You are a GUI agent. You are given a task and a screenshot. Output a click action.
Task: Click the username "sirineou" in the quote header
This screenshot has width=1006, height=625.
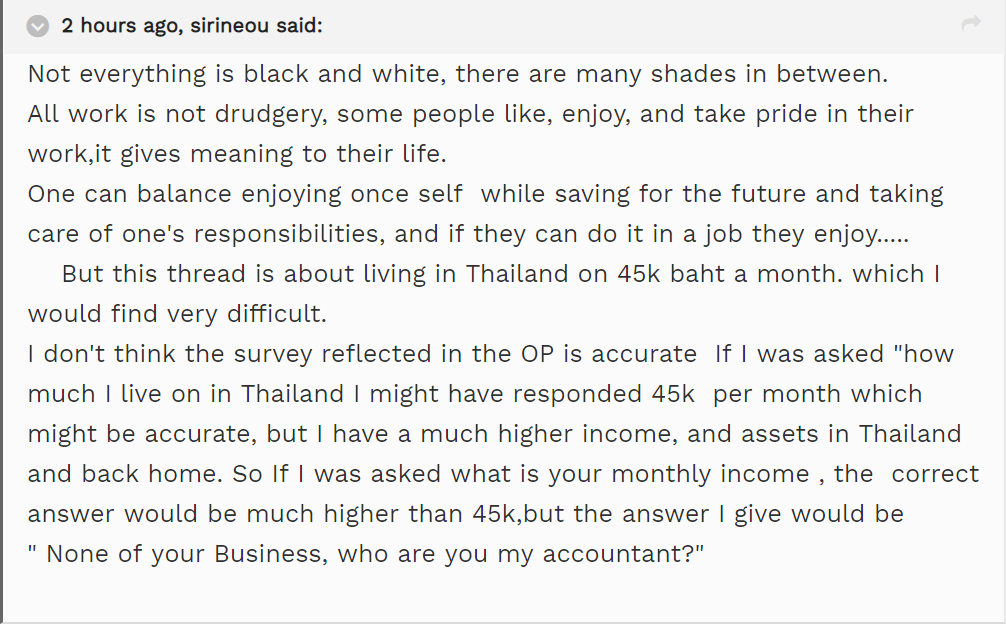point(230,26)
